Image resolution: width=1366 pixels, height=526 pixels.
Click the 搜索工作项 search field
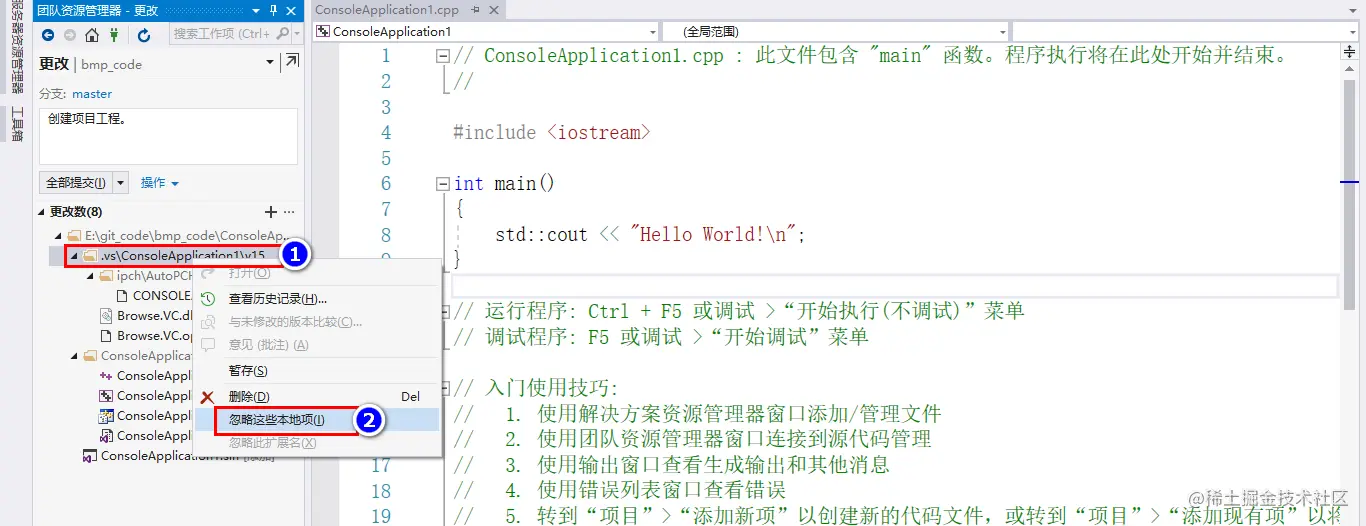(x=222, y=34)
